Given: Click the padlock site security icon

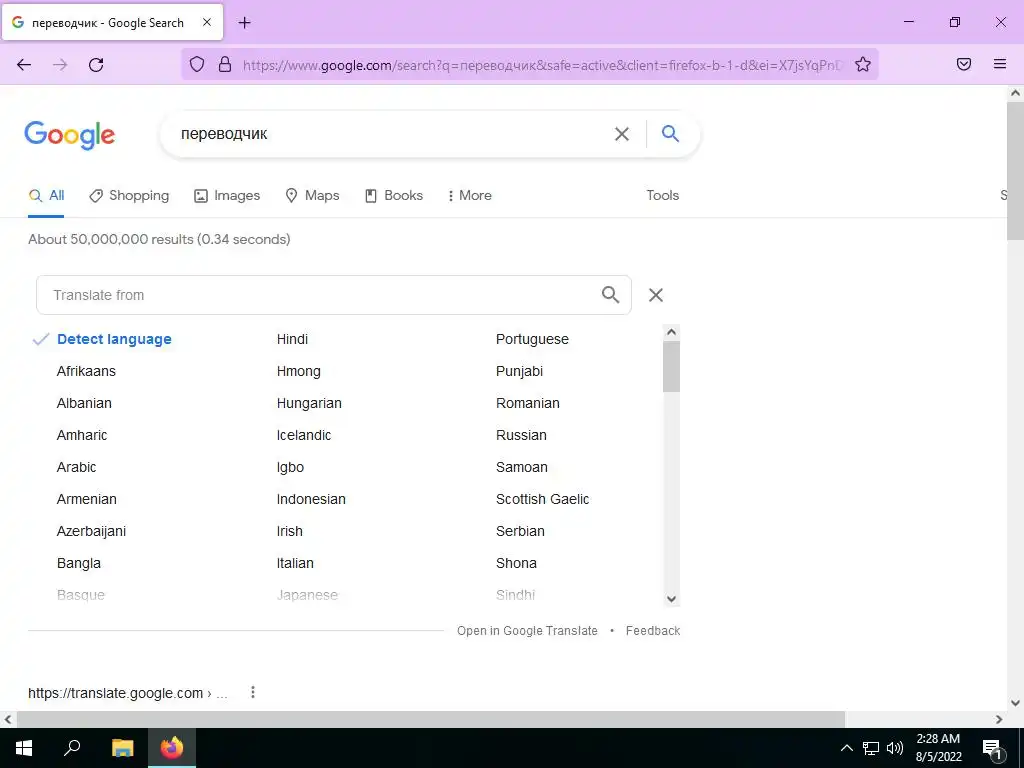Looking at the screenshot, I should tap(225, 64).
